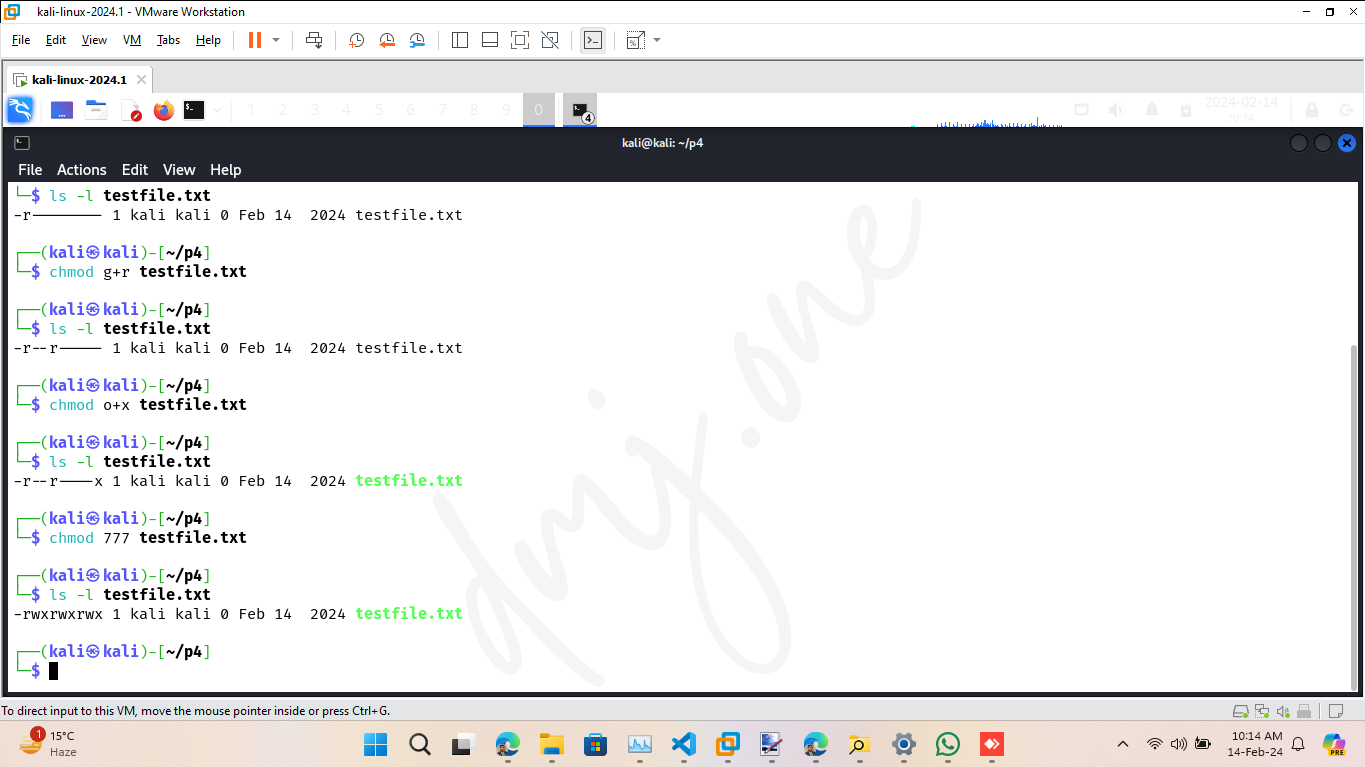Image resolution: width=1365 pixels, height=767 pixels.
Task: Open the VM menu in VMware
Action: pyautogui.click(x=132, y=40)
